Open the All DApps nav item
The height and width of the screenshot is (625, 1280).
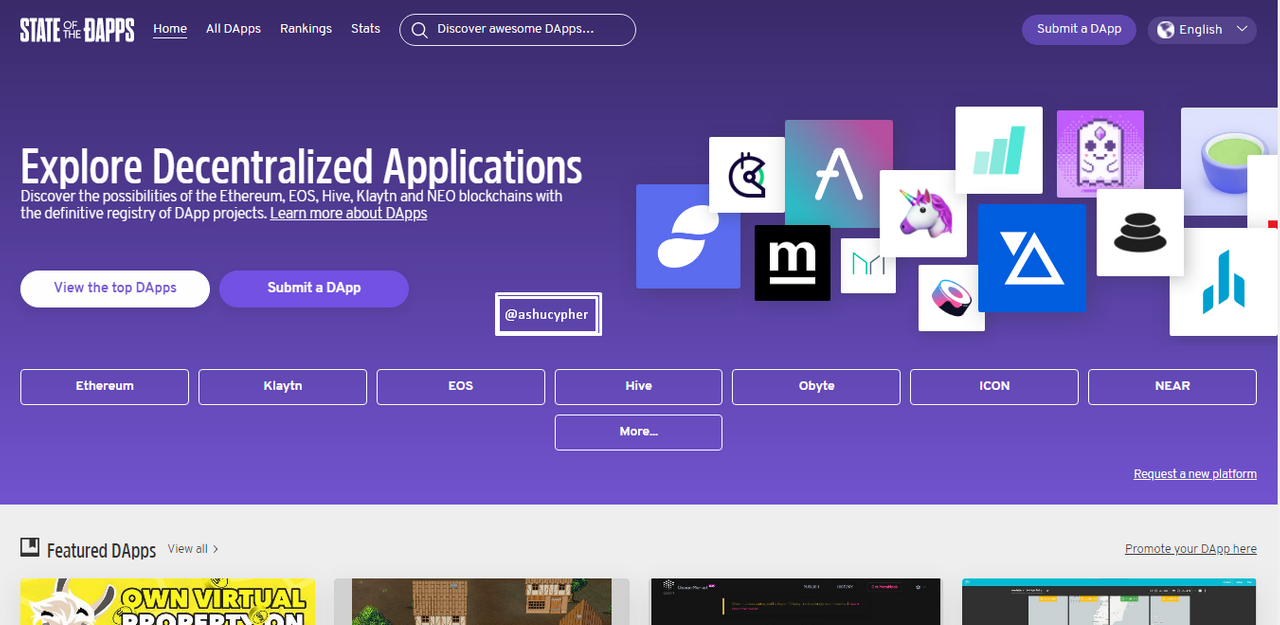233,29
